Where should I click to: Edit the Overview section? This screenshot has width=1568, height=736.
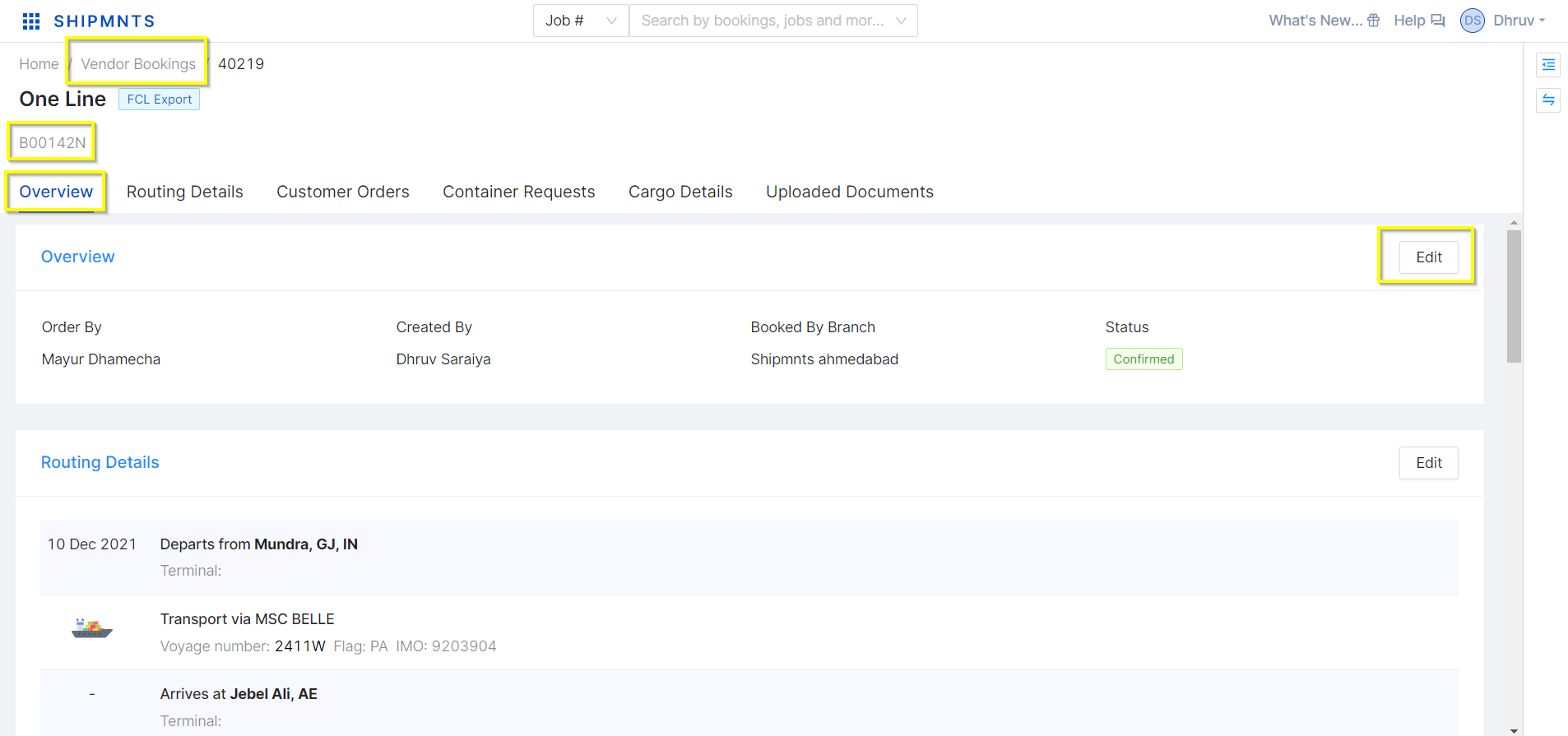coord(1429,257)
